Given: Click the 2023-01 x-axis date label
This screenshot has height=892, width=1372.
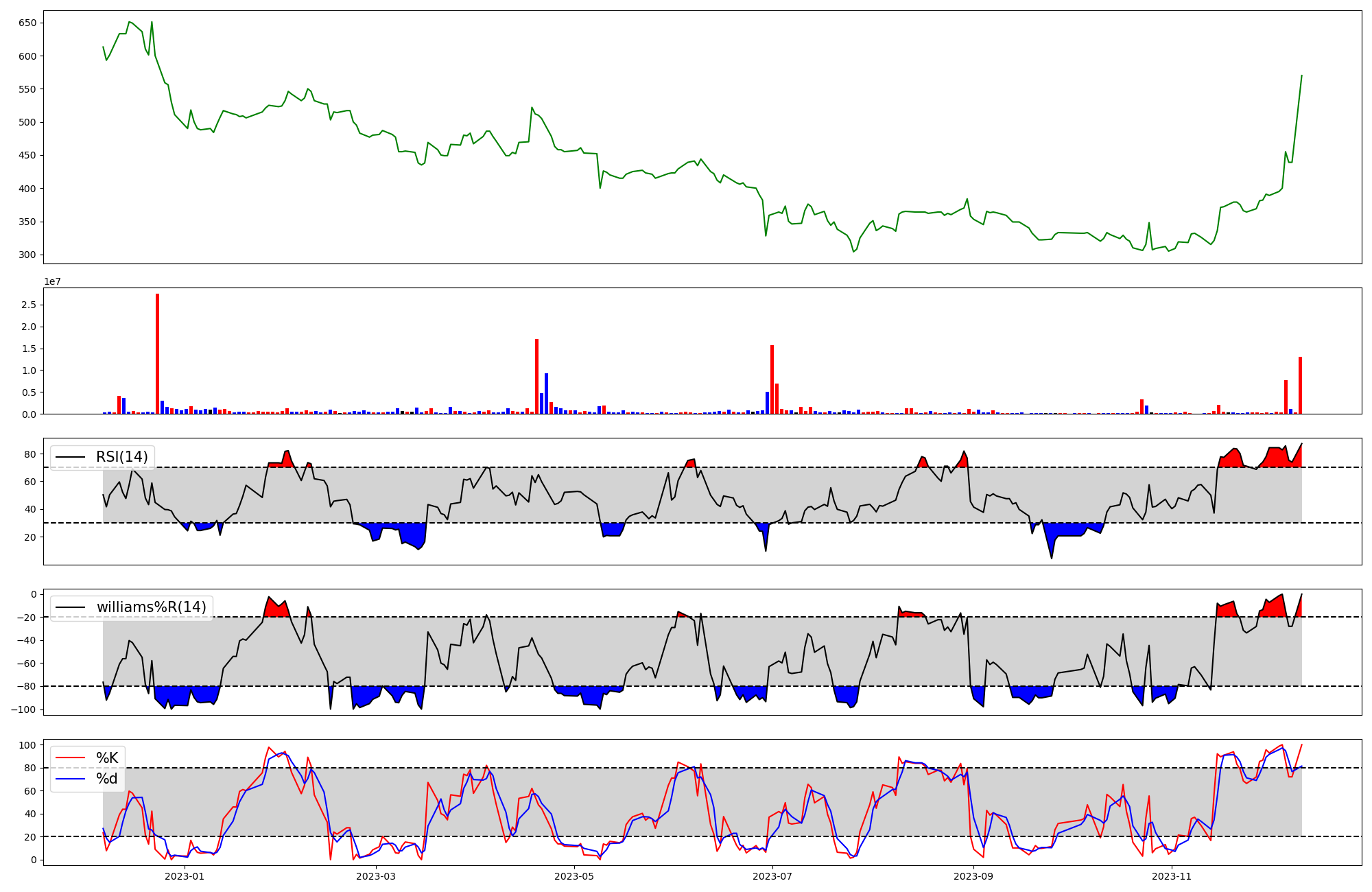Looking at the screenshot, I should [185, 876].
